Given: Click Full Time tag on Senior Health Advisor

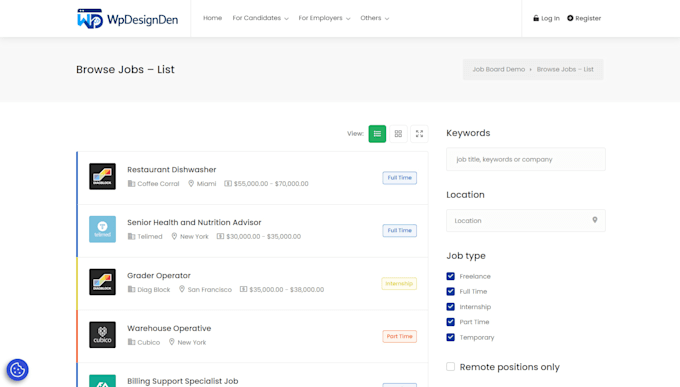Looking at the screenshot, I should point(399,230).
